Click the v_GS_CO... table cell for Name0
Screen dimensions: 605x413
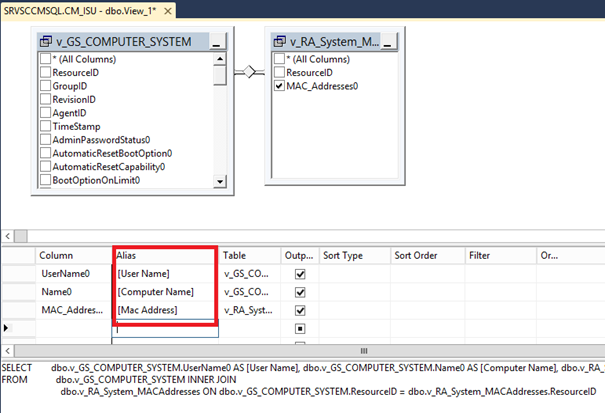tap(250, 292)
